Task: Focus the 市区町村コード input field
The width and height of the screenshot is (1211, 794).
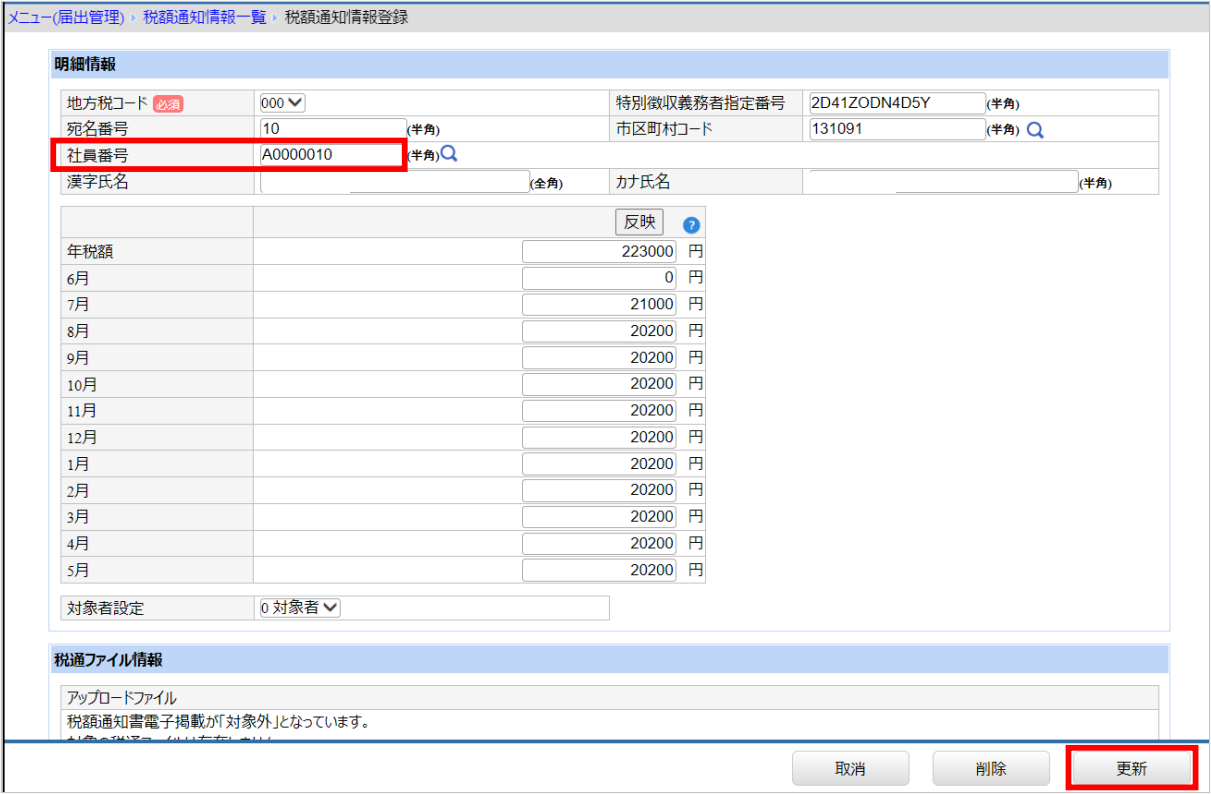Action: click(896, 129)
